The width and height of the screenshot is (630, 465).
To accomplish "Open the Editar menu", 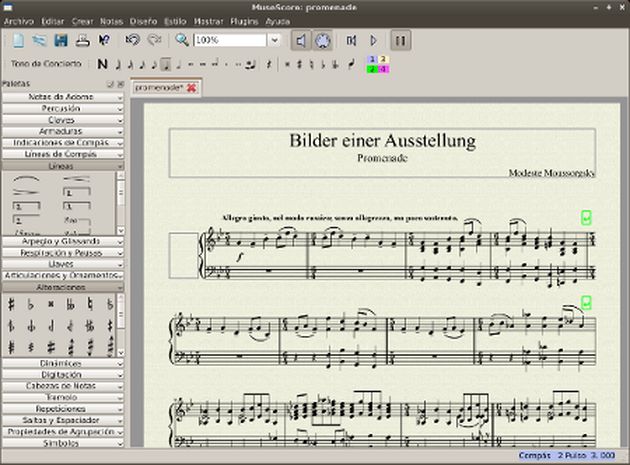I will click(53, 21).
